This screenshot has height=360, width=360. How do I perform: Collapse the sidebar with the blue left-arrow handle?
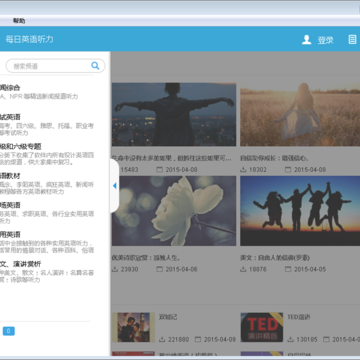point(115,186)
